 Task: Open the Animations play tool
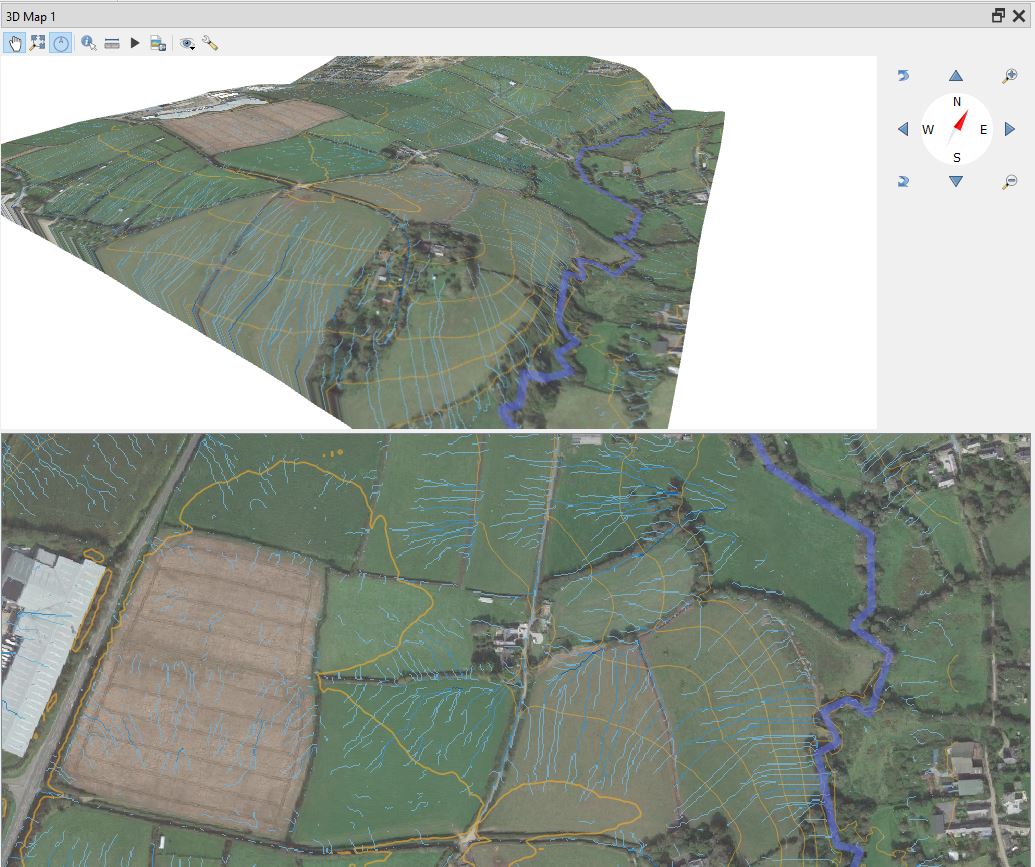(x=135, y=43)
